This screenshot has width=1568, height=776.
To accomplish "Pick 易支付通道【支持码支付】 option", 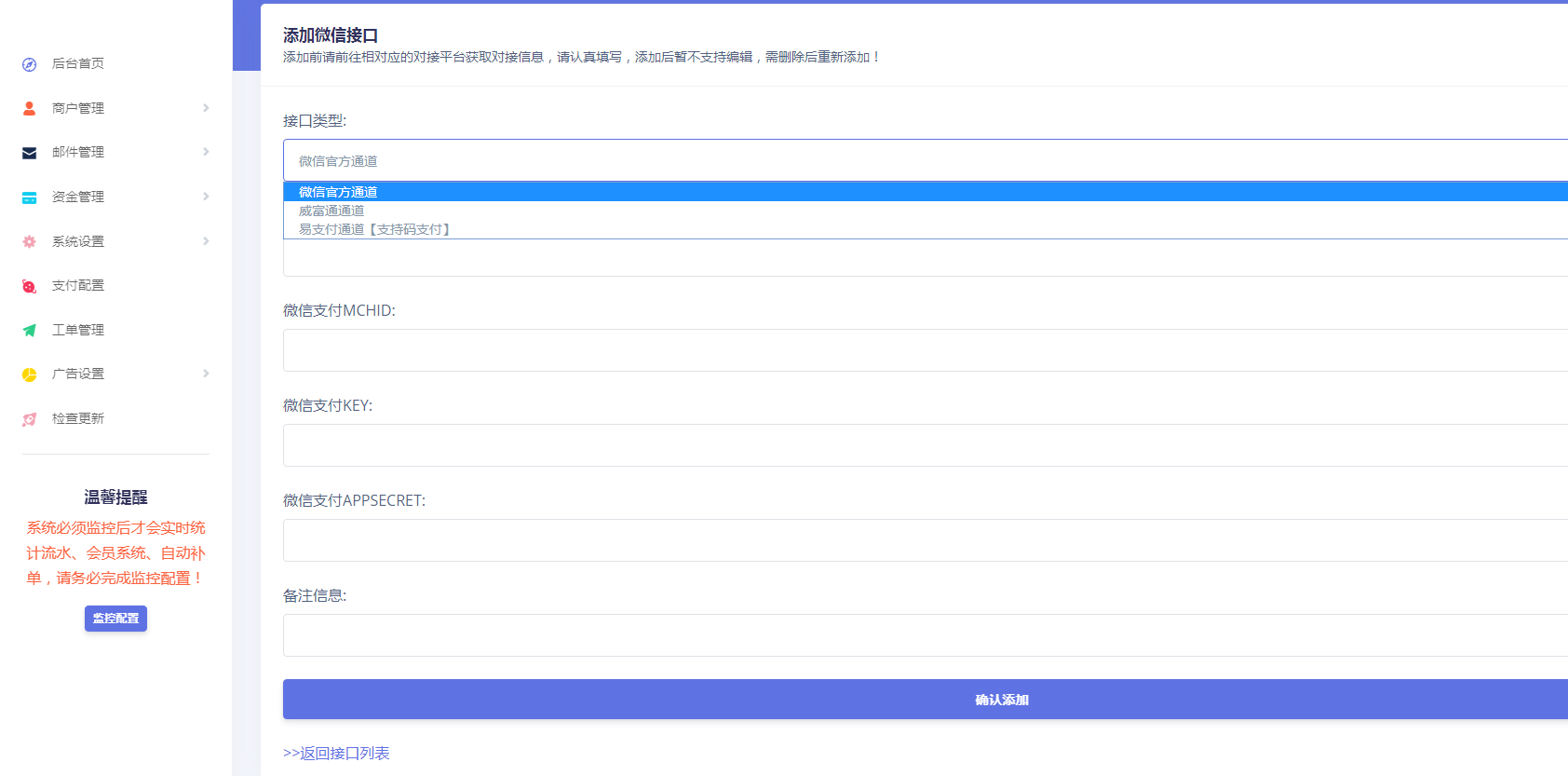I will [374, 229].
